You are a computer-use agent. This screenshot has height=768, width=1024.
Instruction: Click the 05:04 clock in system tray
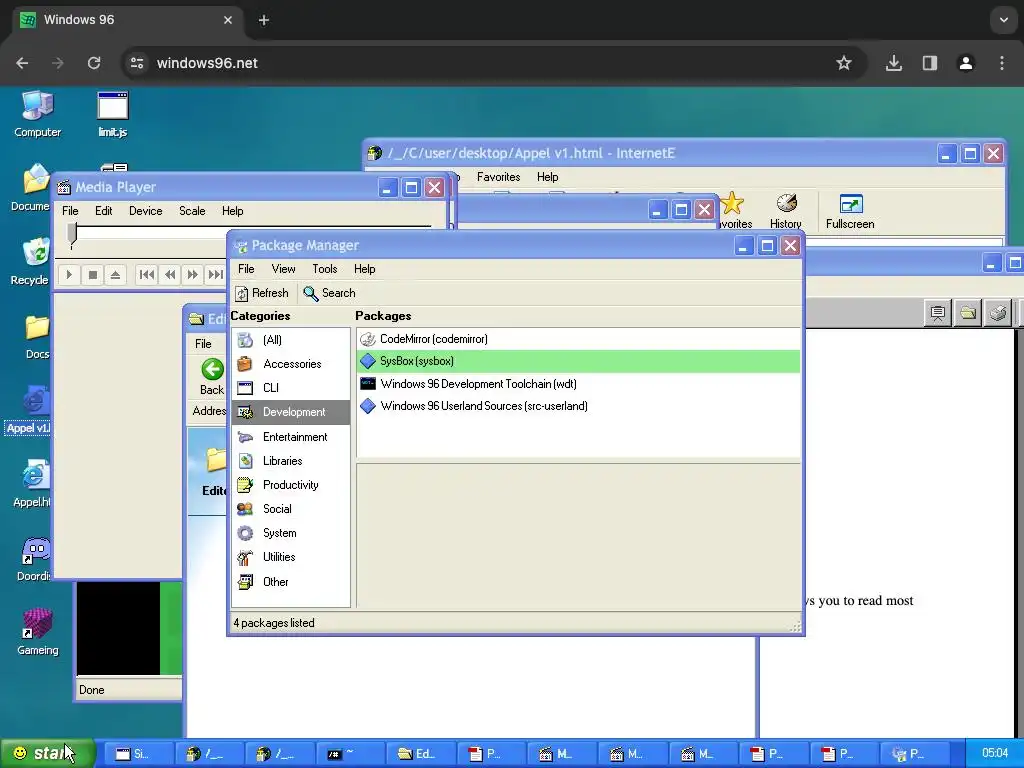(995, 754)
